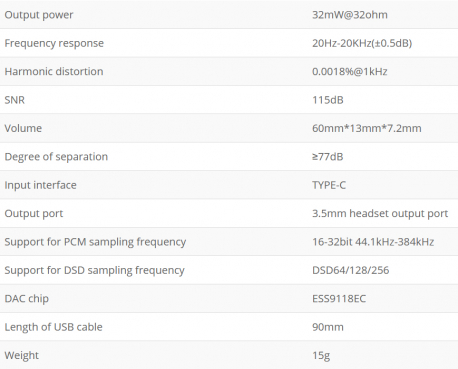Click the ESS9118EC DAC chip value
This screenshot has width=458, height=369.
pyautogui.click(x=339, y=298)
